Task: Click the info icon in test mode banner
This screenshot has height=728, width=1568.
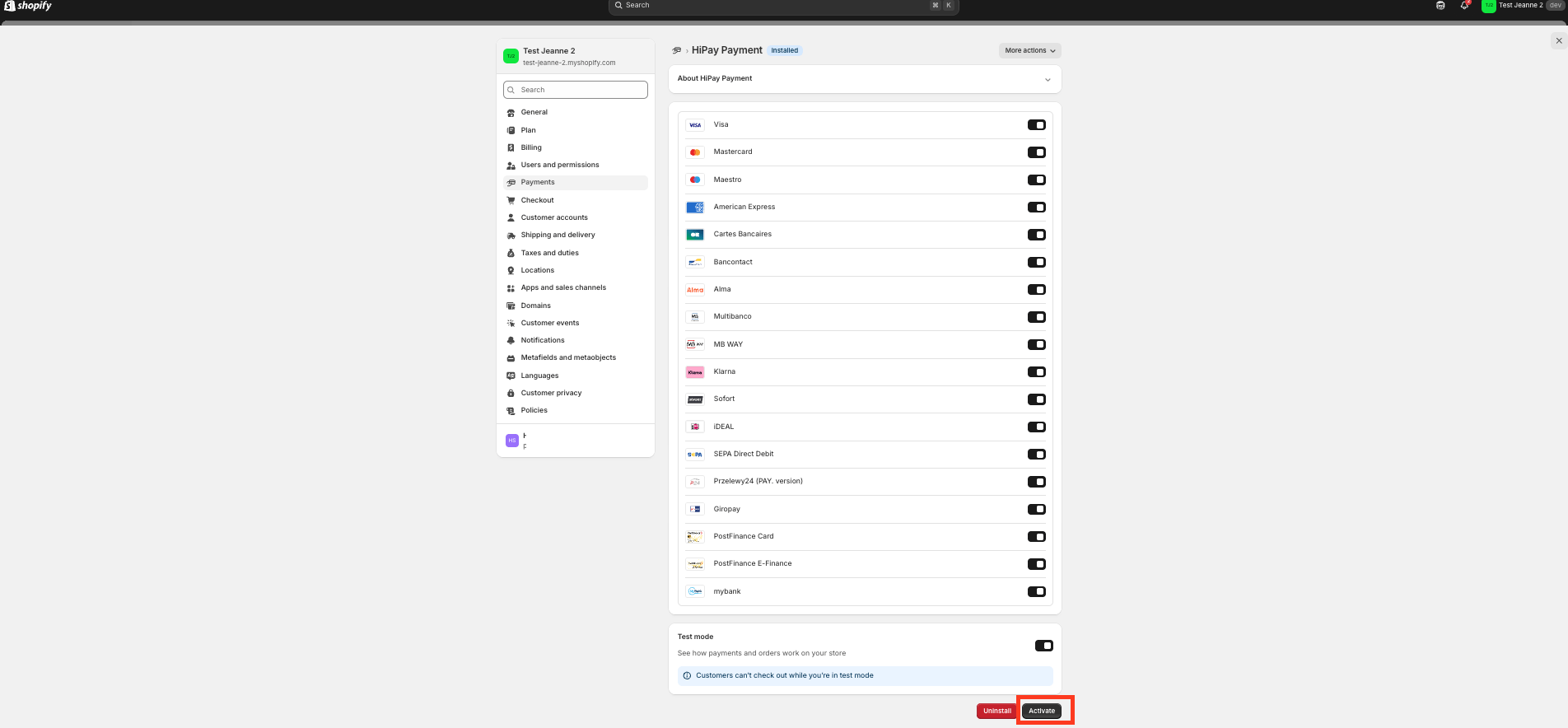Action: [687, 675]
